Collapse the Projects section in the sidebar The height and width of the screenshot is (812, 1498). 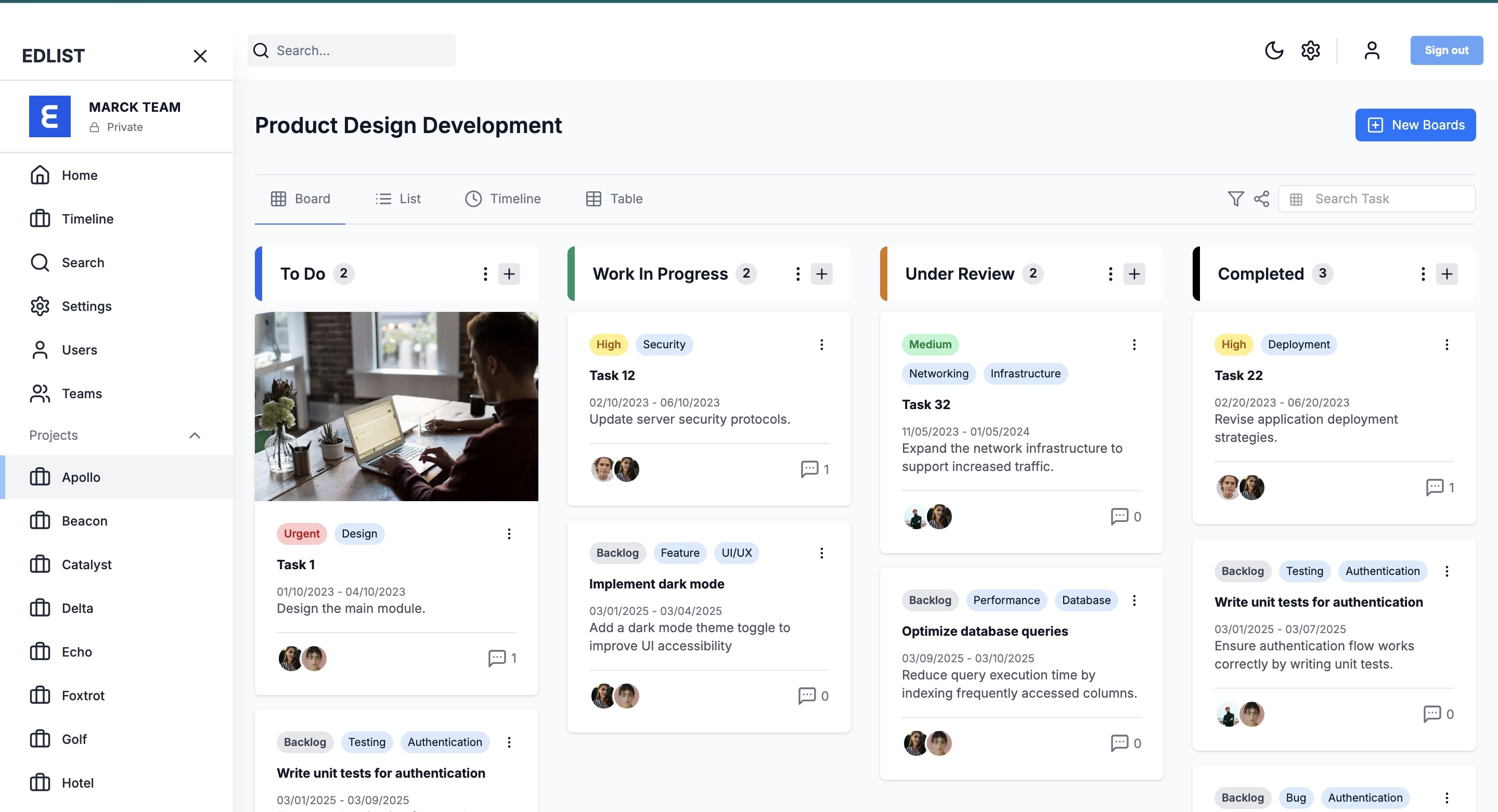coord(195,435)
